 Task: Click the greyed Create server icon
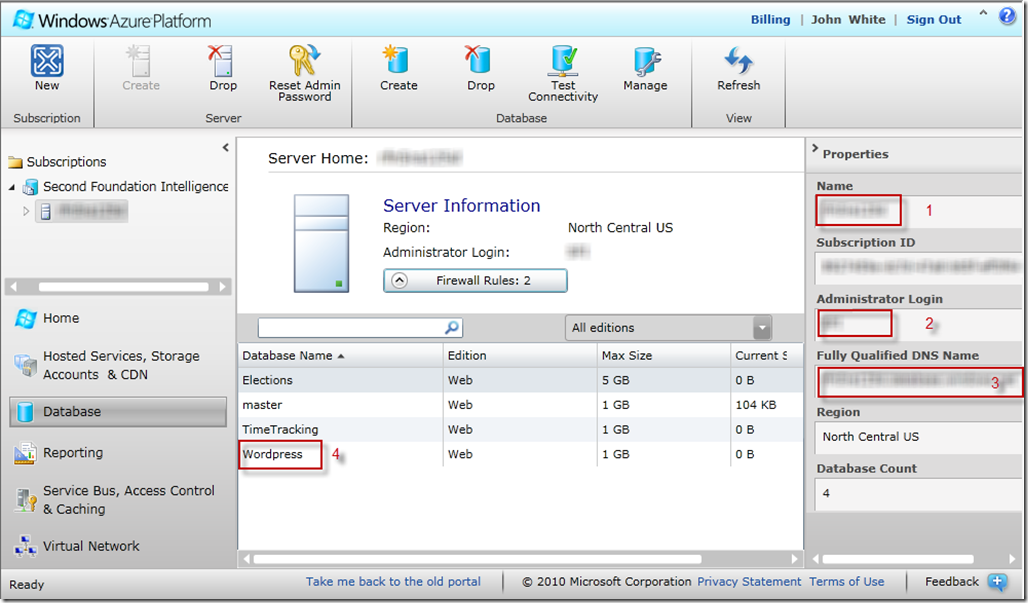coord(140,61)
